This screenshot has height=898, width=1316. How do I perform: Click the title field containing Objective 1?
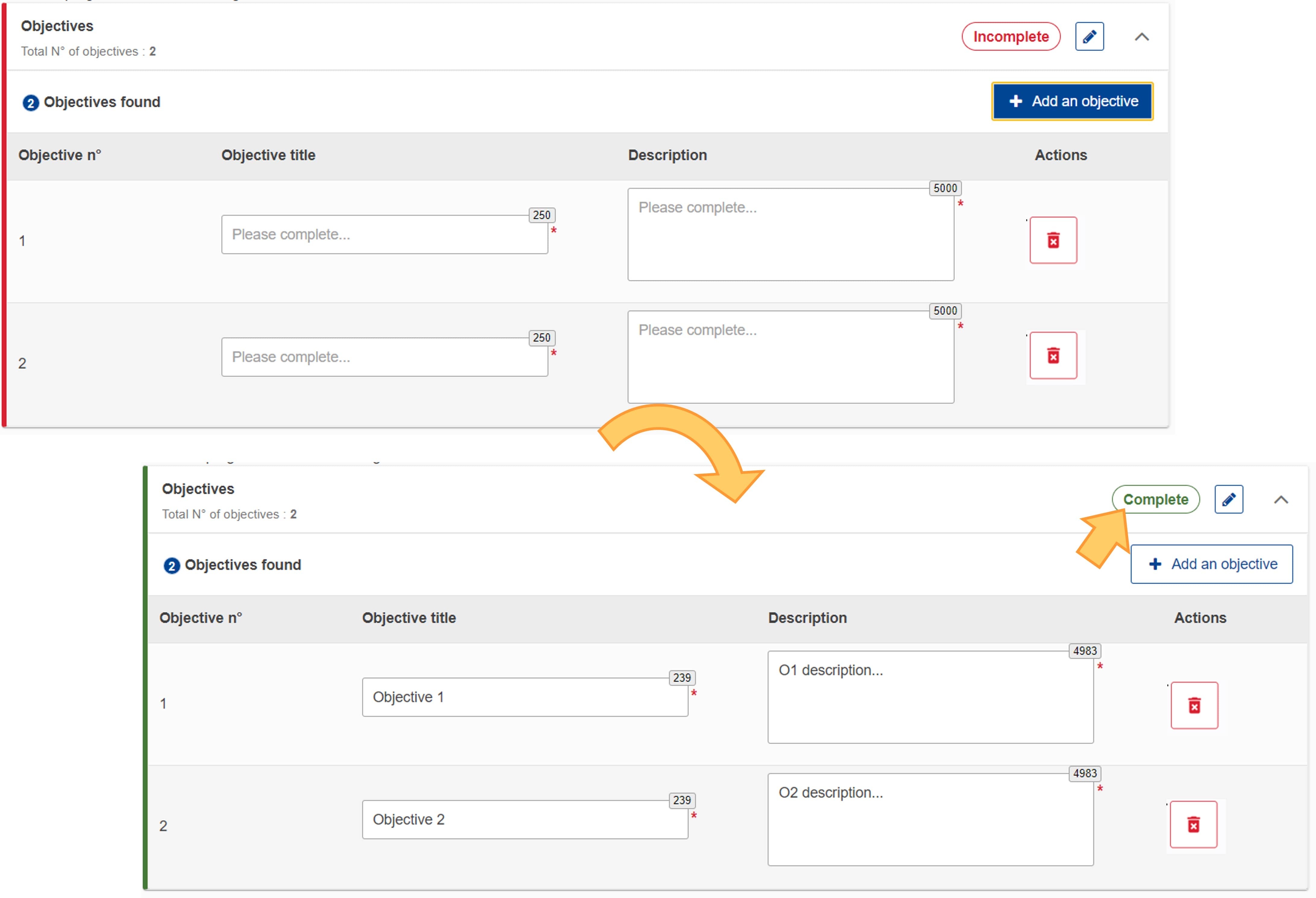click(525, 697)
